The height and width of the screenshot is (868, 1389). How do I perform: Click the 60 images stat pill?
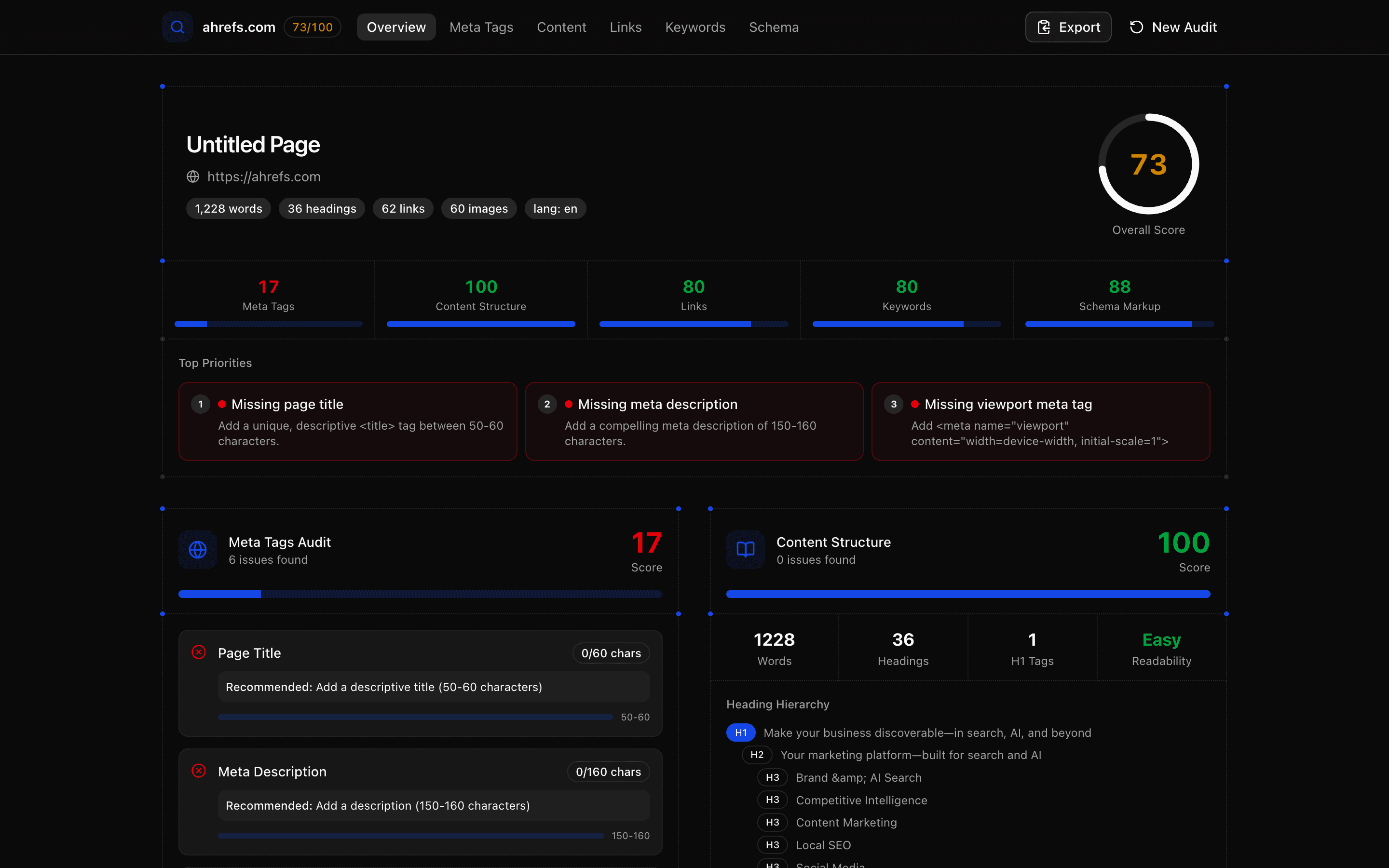pyautogui.click(x=479, y=208)
